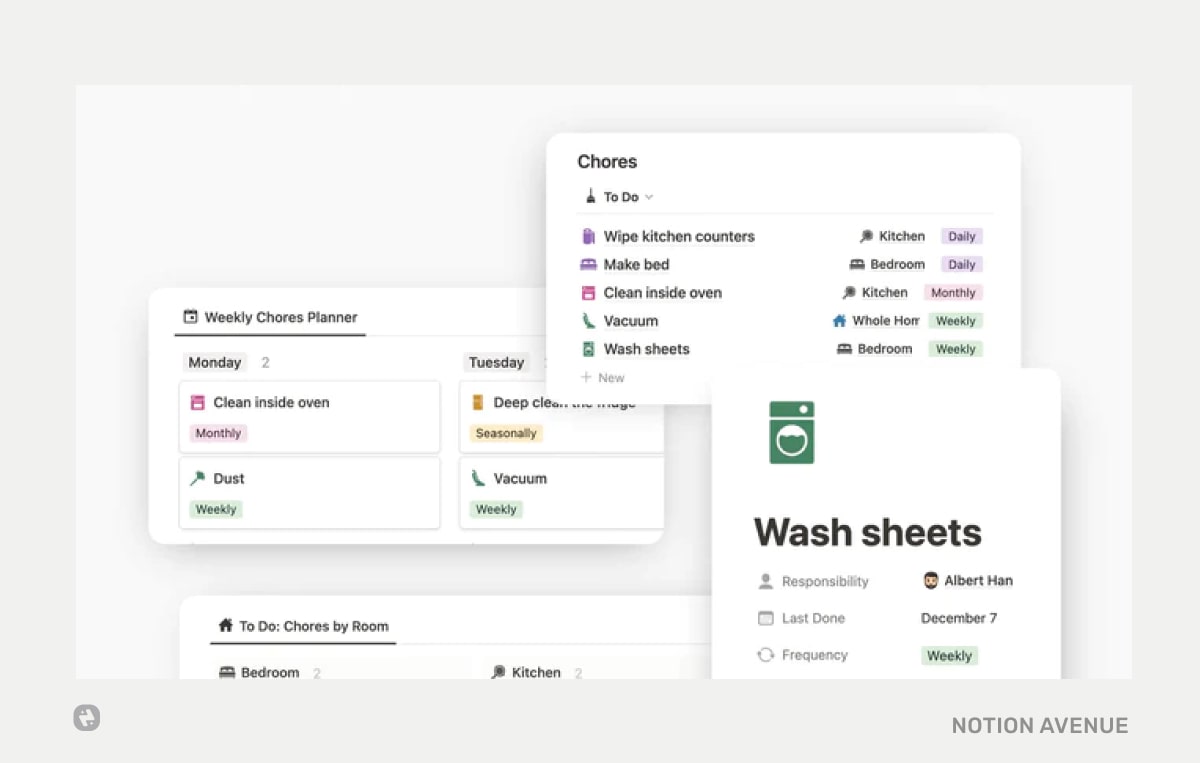Viewport: 1200px width, 763px height.
Task: Click the green Weekly frequency tag
Action: [x=948, y=655]
